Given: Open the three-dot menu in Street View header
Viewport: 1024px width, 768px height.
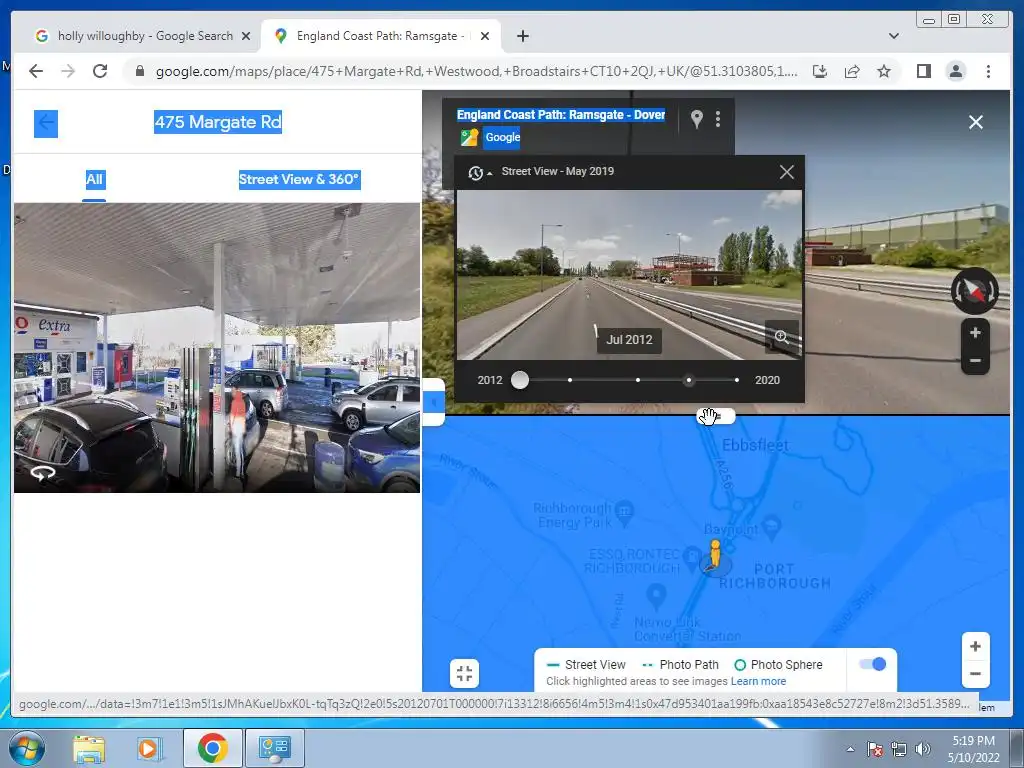Looking at the screenshot, I should 718,119.
